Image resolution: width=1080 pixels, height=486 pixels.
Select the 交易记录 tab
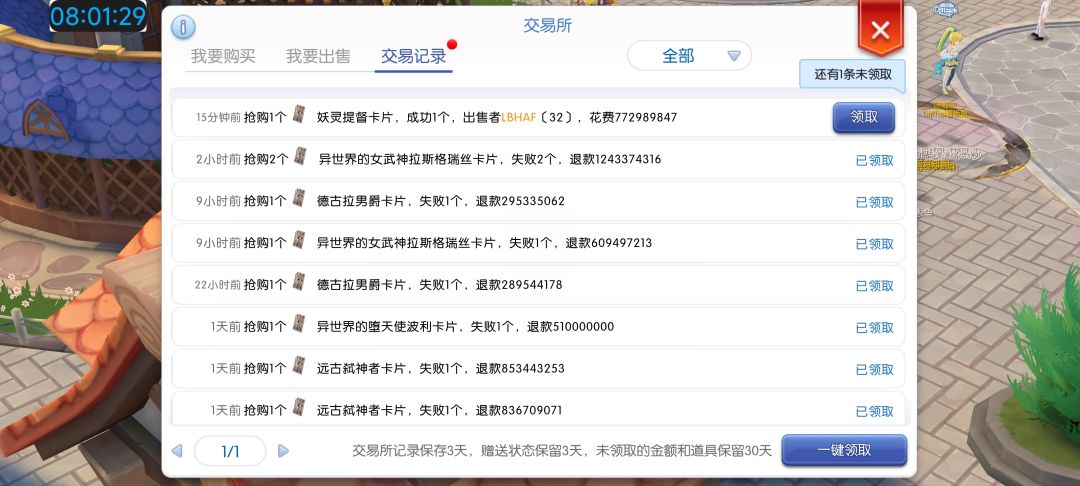tap(414, 56)
